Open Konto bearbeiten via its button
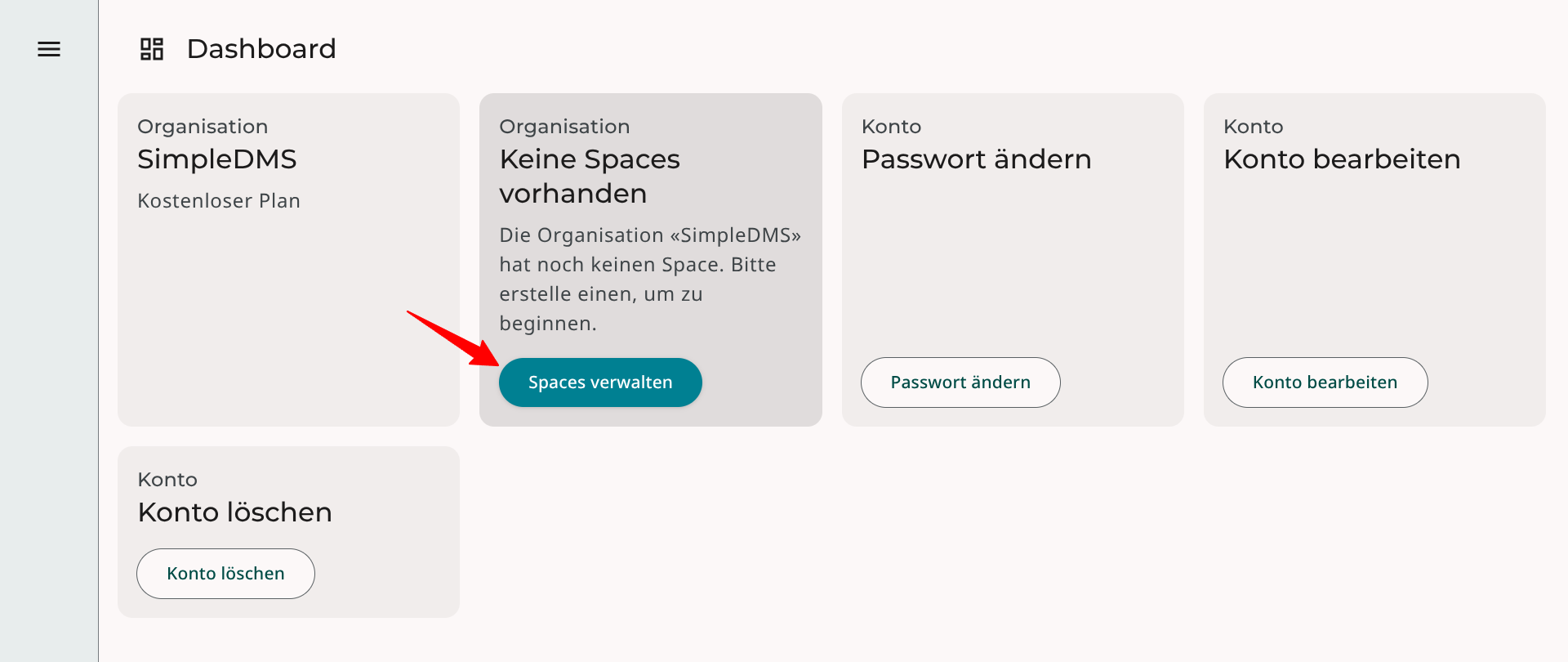Screen dimensions: 1568x662 (1325, 382)
